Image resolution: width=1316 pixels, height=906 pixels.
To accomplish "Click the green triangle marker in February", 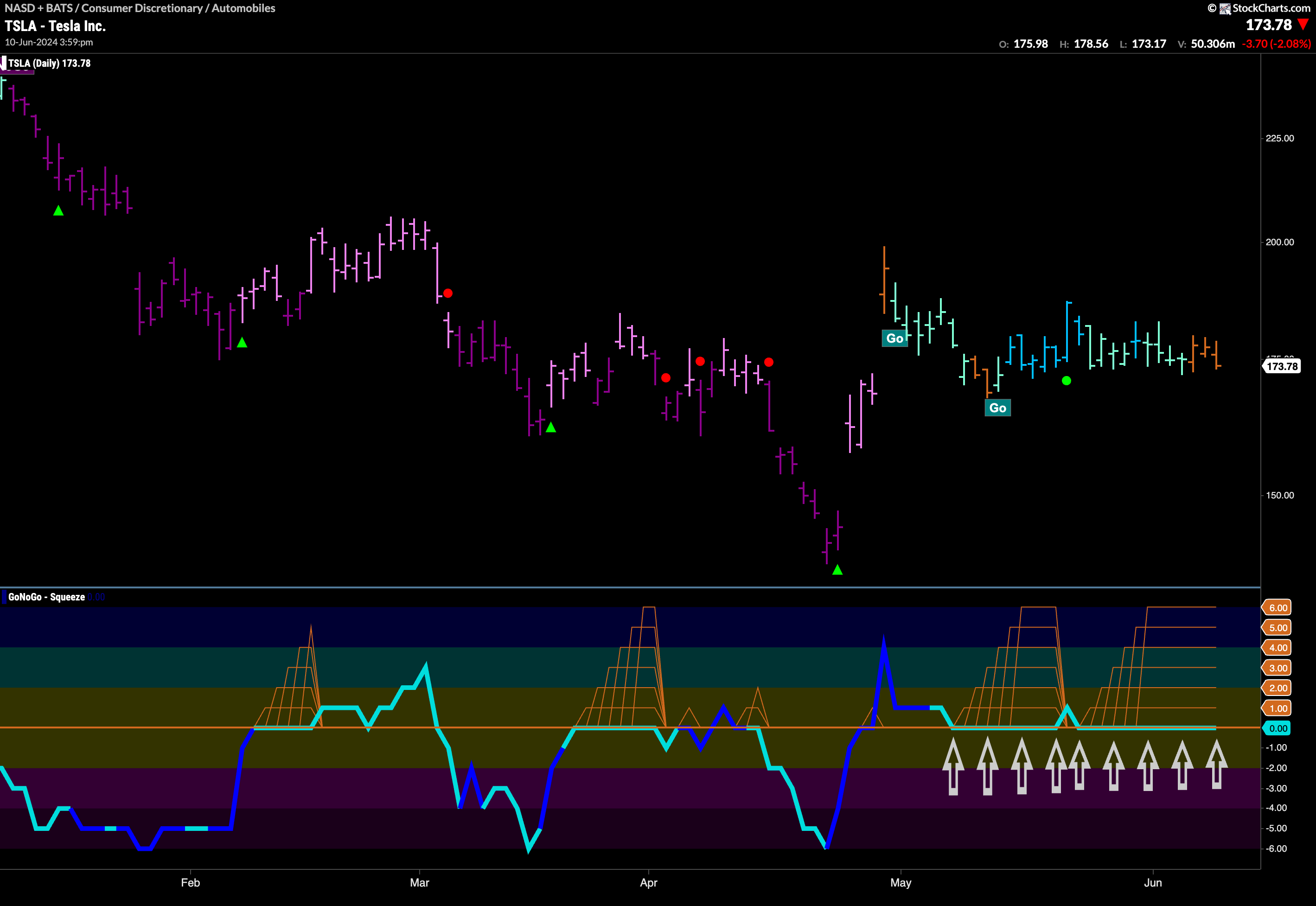I will click(x=242, y=342).
